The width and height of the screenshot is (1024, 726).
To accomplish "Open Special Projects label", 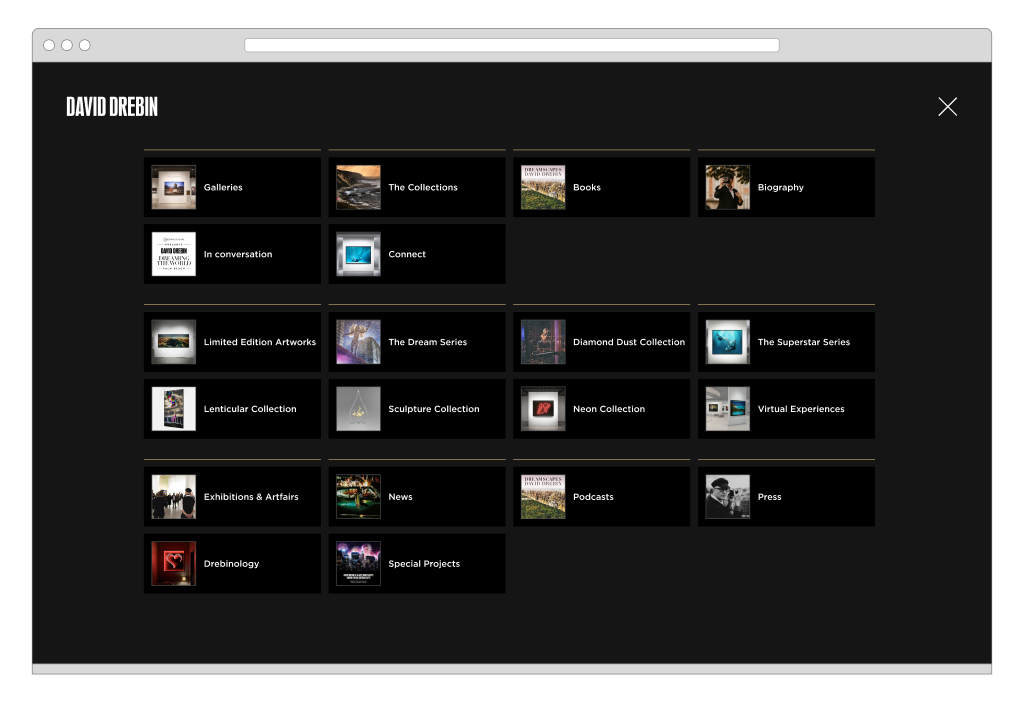I will 424,564.
